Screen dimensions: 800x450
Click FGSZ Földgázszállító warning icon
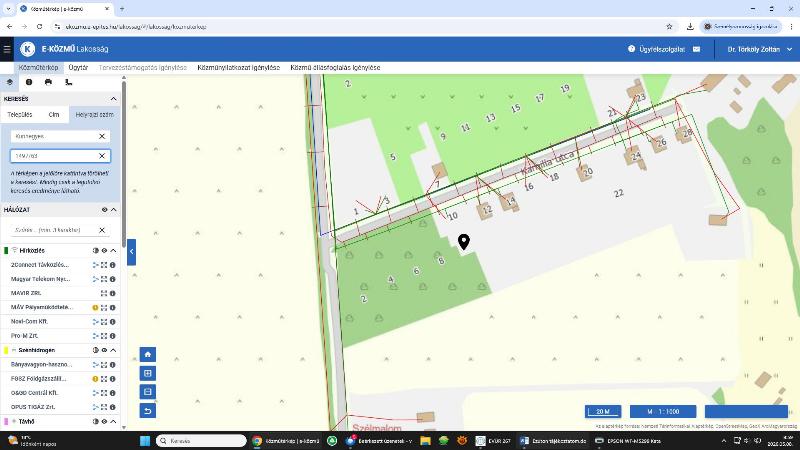[x=95, y=379]
